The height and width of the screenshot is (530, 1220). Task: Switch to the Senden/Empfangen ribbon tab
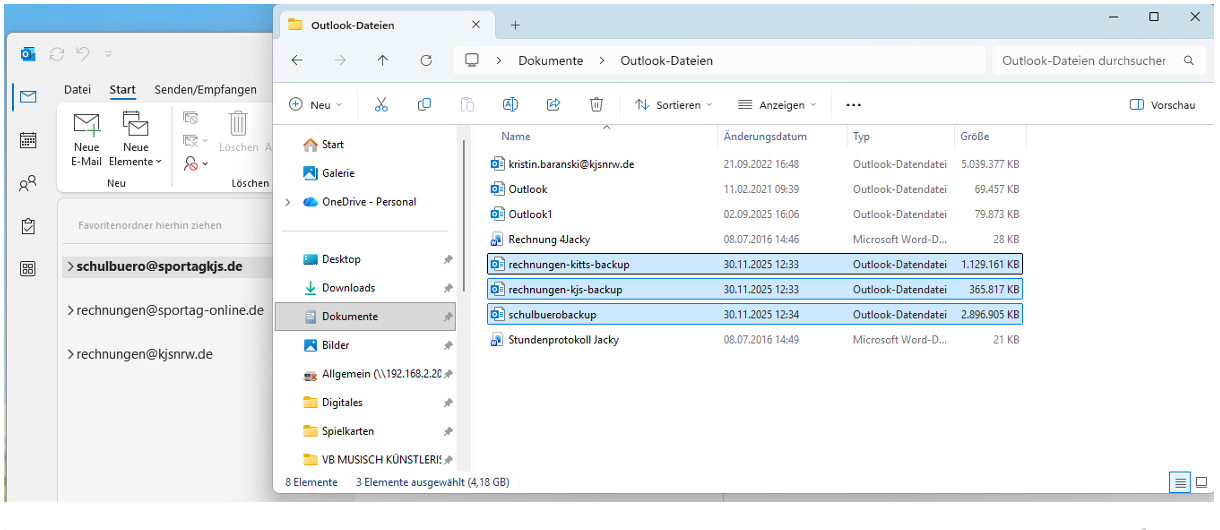(205, 90)
